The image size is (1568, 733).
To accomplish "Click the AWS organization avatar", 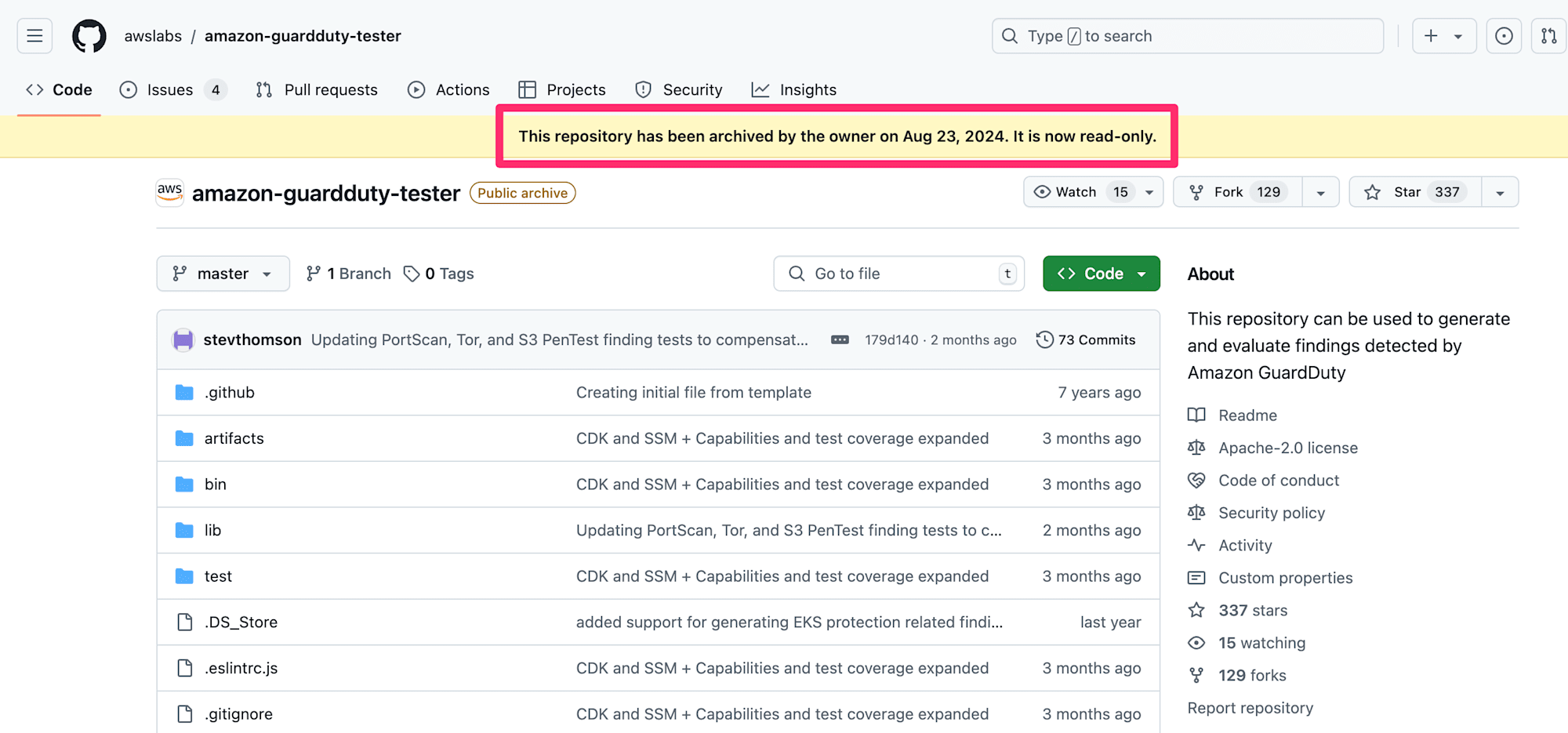I will pyautogui.click(x=169, y=192).
